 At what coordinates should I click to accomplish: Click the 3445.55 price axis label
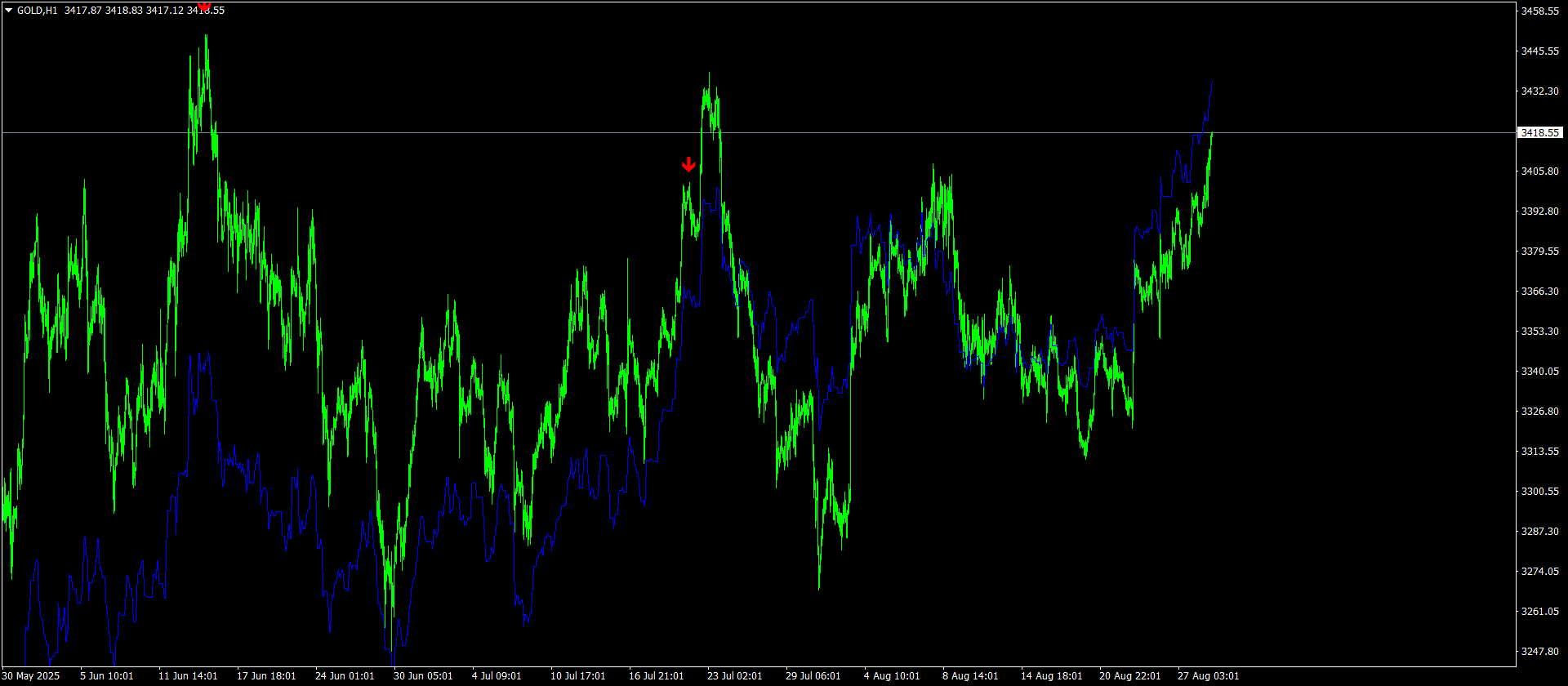1539,51
